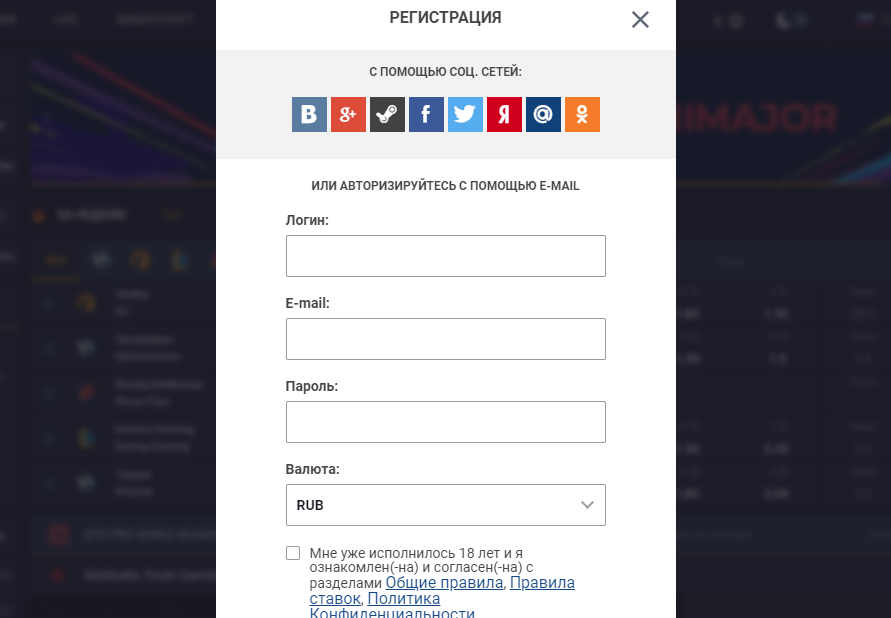
Task: Close the РЕГИСТРАЦИЯ dialog with the X
Action: 640,19
